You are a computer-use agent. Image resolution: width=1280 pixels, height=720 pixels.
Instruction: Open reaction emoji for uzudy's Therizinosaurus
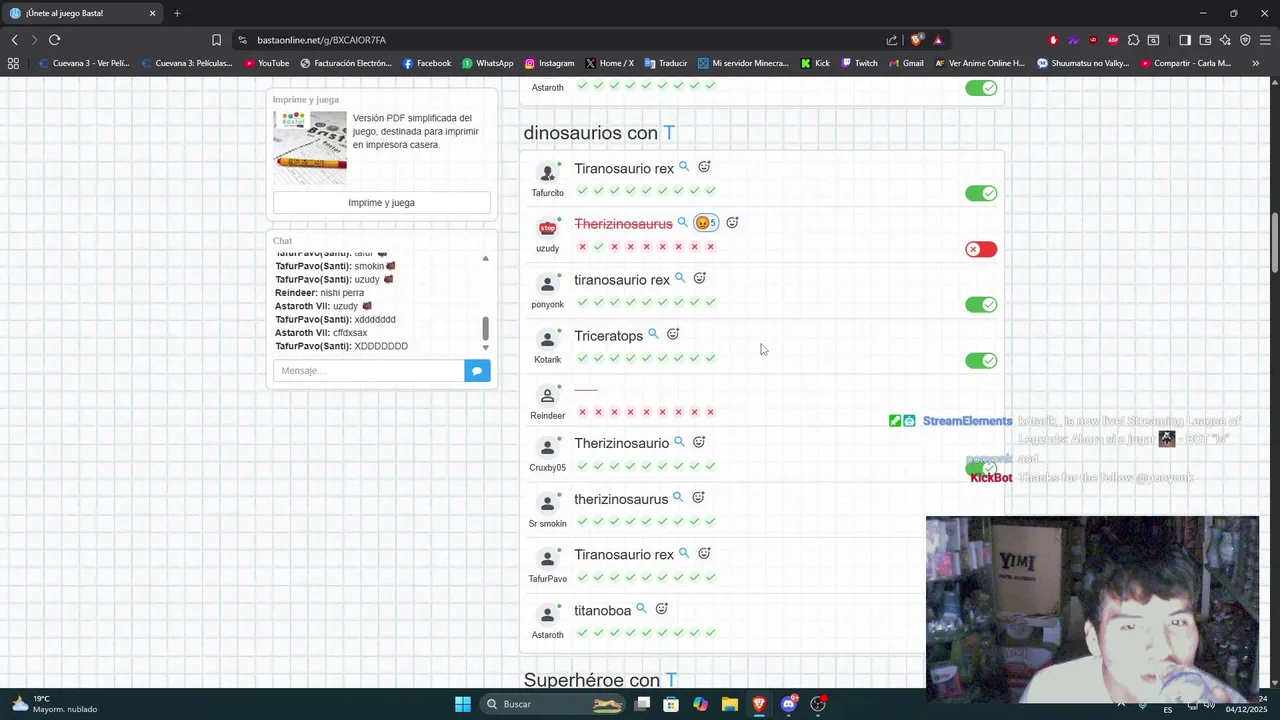pyautogui.click(x=732, y=223)
